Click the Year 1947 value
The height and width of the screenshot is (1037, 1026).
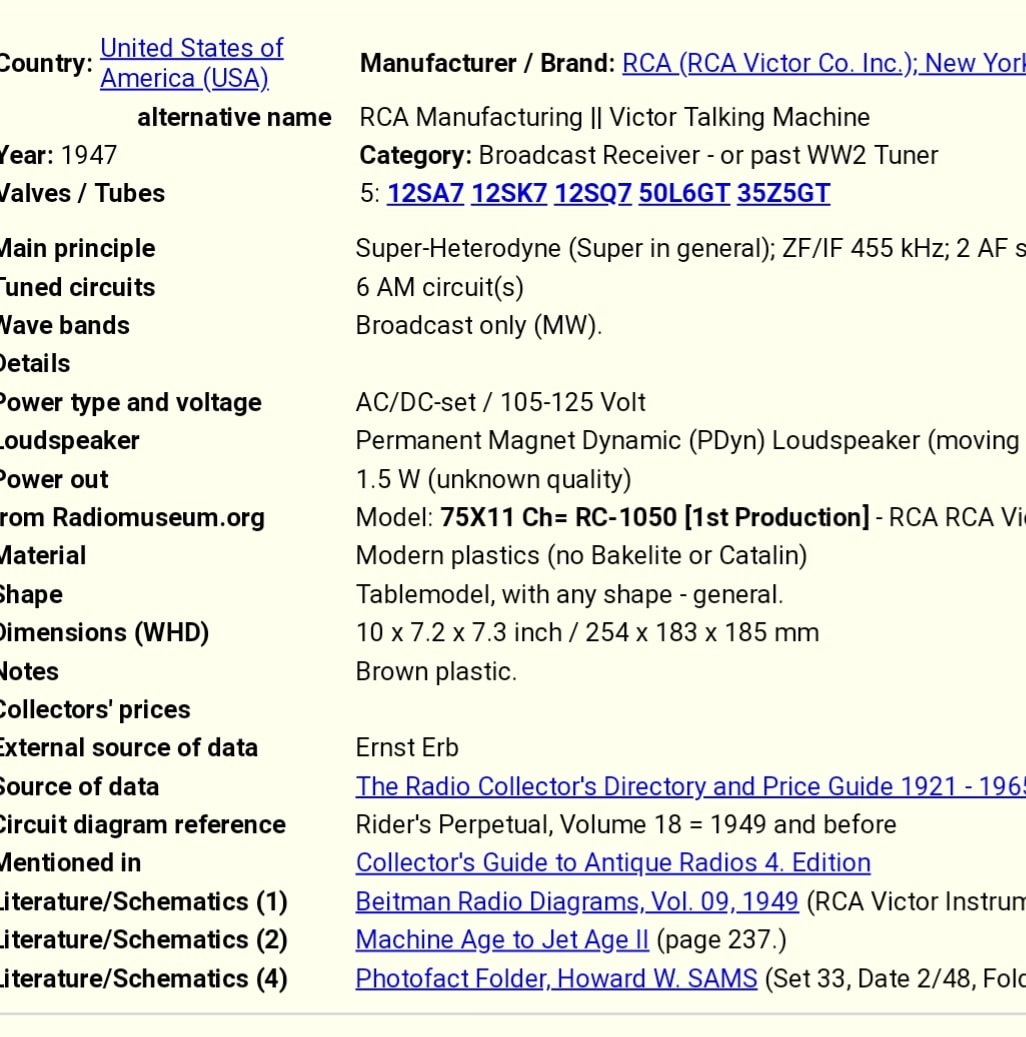[x=89, y=155]
